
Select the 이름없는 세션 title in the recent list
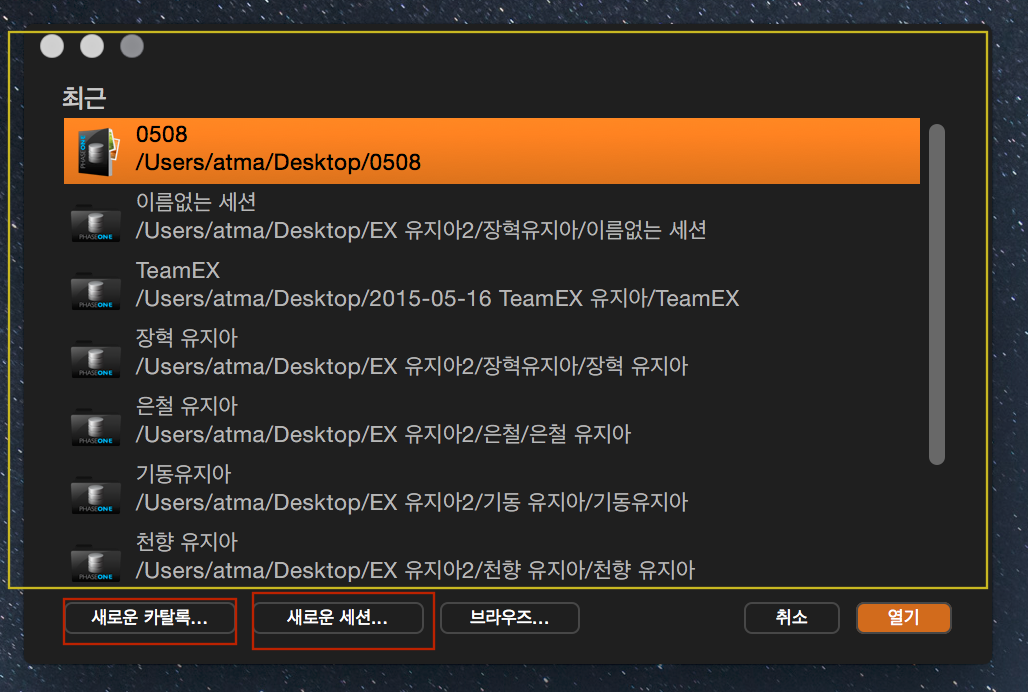pyautogui.click(x=196, y=202)
